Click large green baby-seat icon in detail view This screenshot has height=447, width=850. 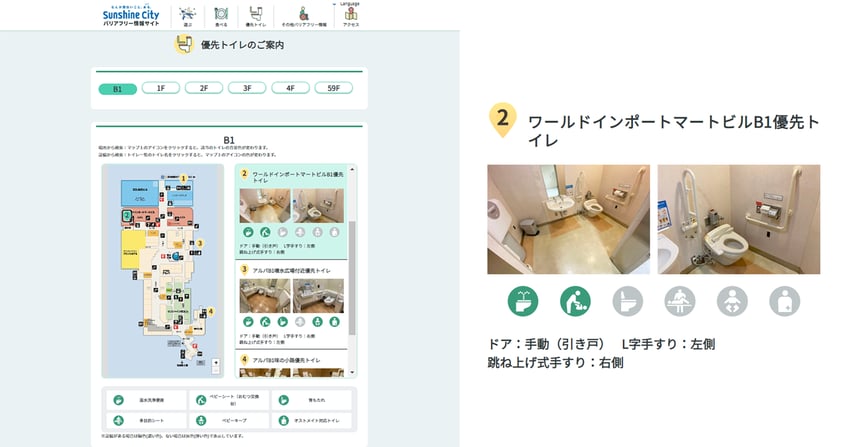pos(575,301)
